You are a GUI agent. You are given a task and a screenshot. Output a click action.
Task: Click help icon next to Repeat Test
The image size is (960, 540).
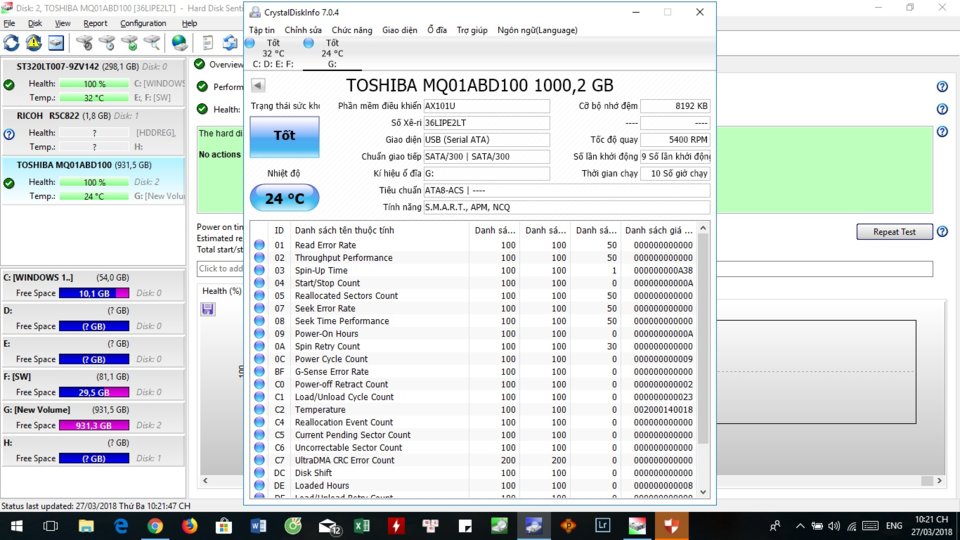coord(942,231)
